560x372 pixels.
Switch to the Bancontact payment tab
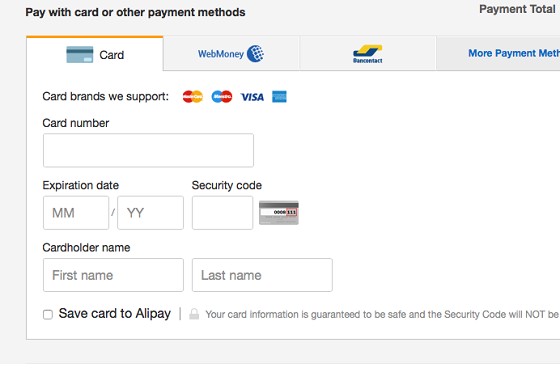coord(368,54)
